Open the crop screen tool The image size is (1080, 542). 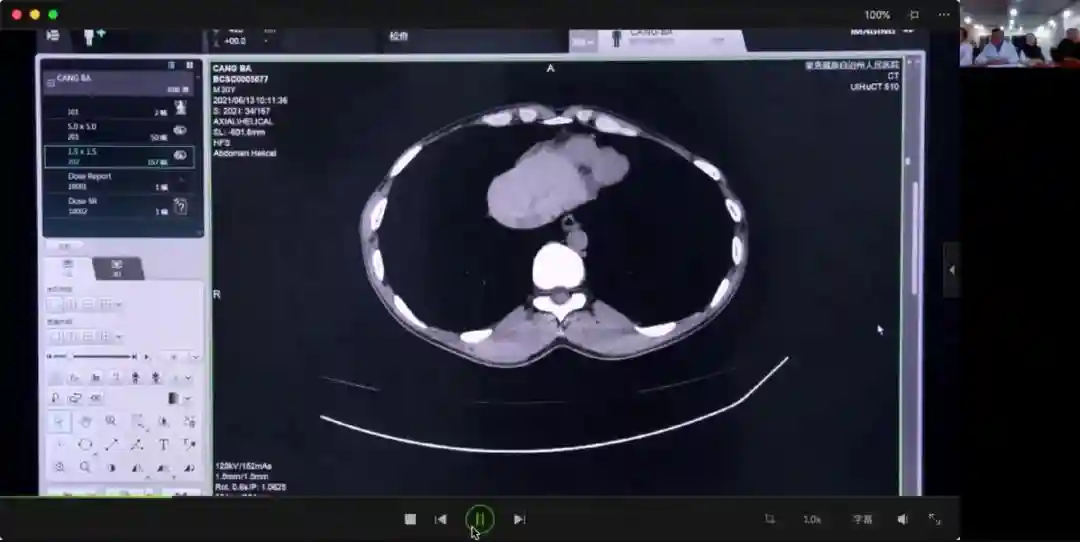tap(769, 519)
